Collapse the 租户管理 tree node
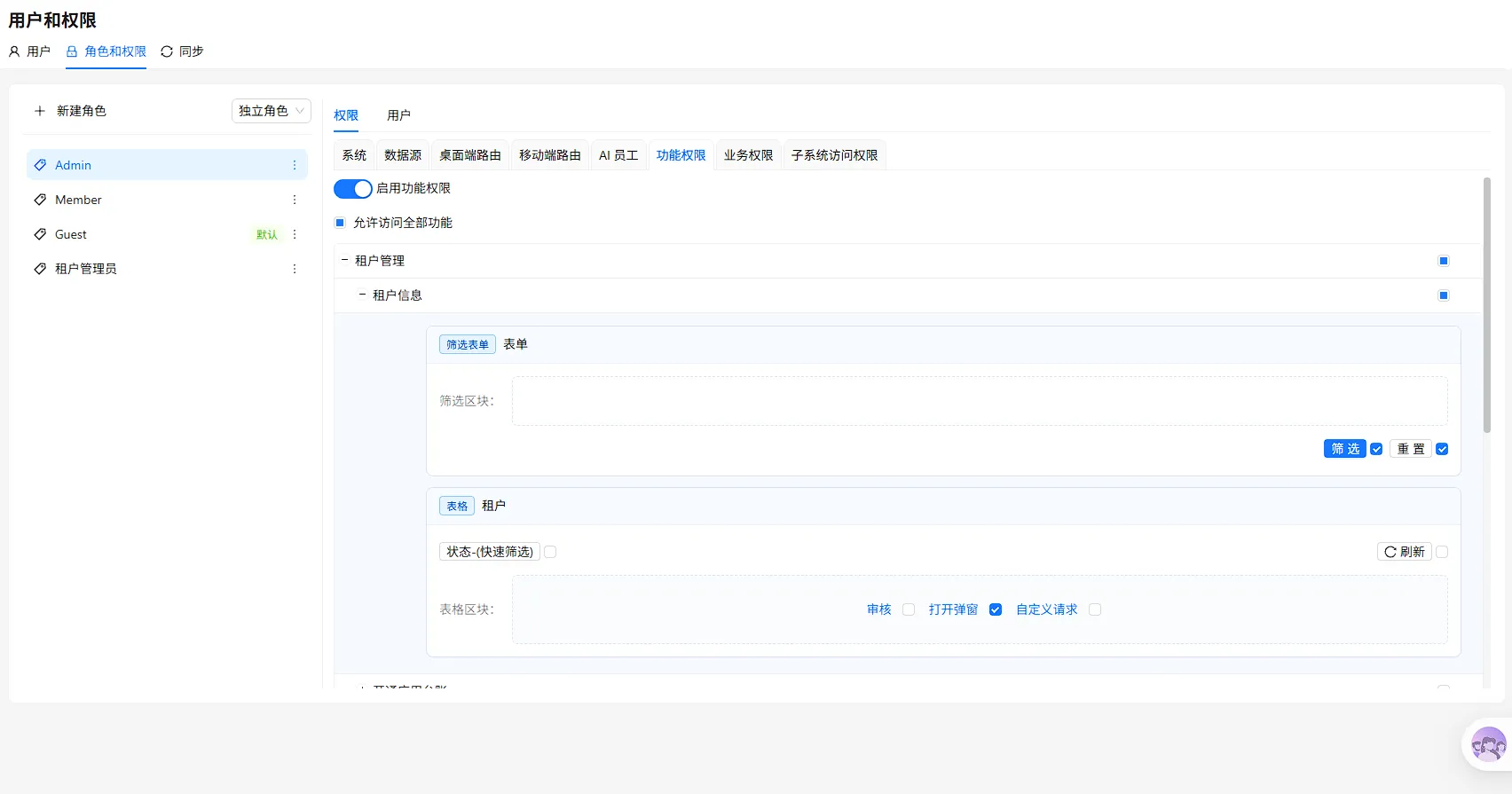Screen dimensions: 1512x794 tap(345, 260)
